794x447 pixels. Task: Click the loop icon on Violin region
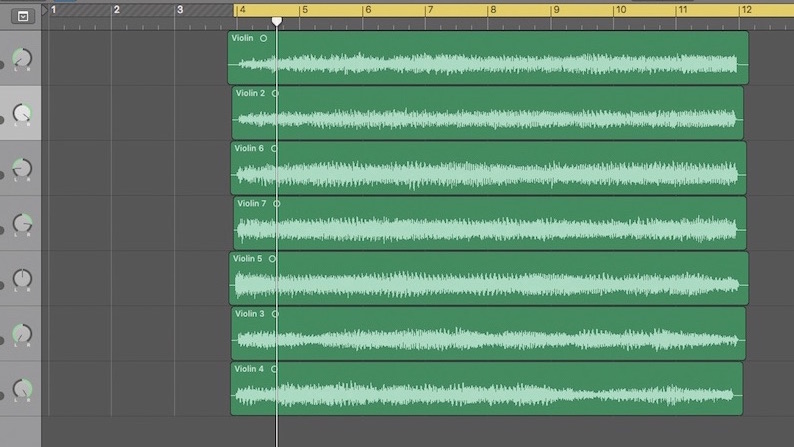[x=263, y=38]
